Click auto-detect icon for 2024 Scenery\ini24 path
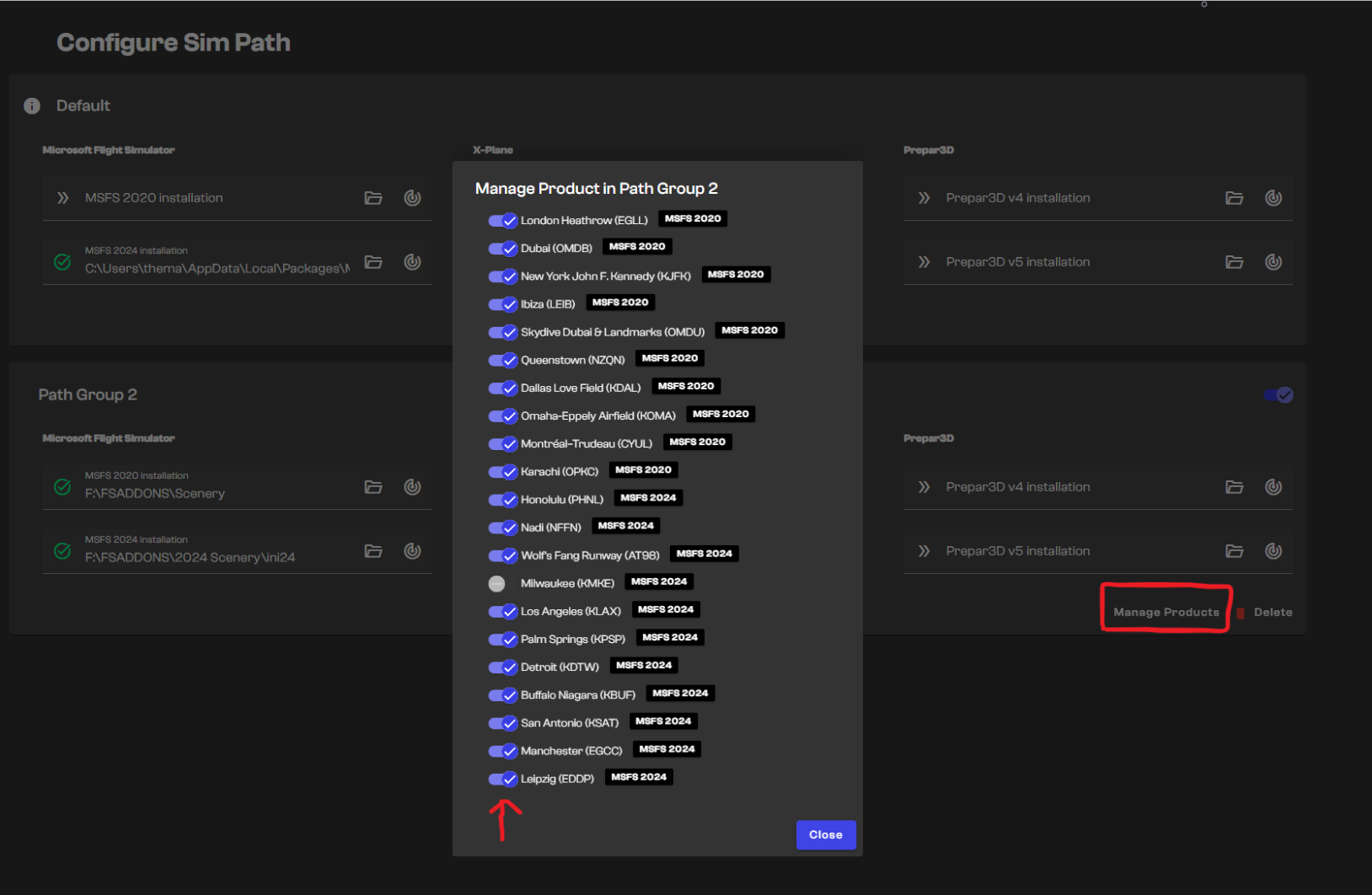This screenshot has height=895, width=1372. 412,551
